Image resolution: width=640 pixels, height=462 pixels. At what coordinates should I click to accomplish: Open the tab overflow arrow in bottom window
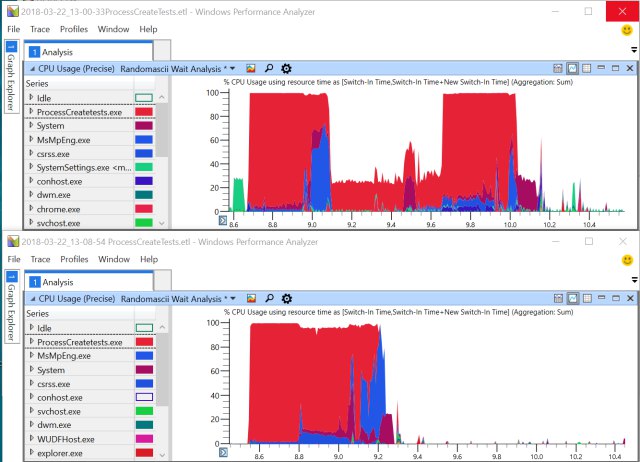pos(634,280)
